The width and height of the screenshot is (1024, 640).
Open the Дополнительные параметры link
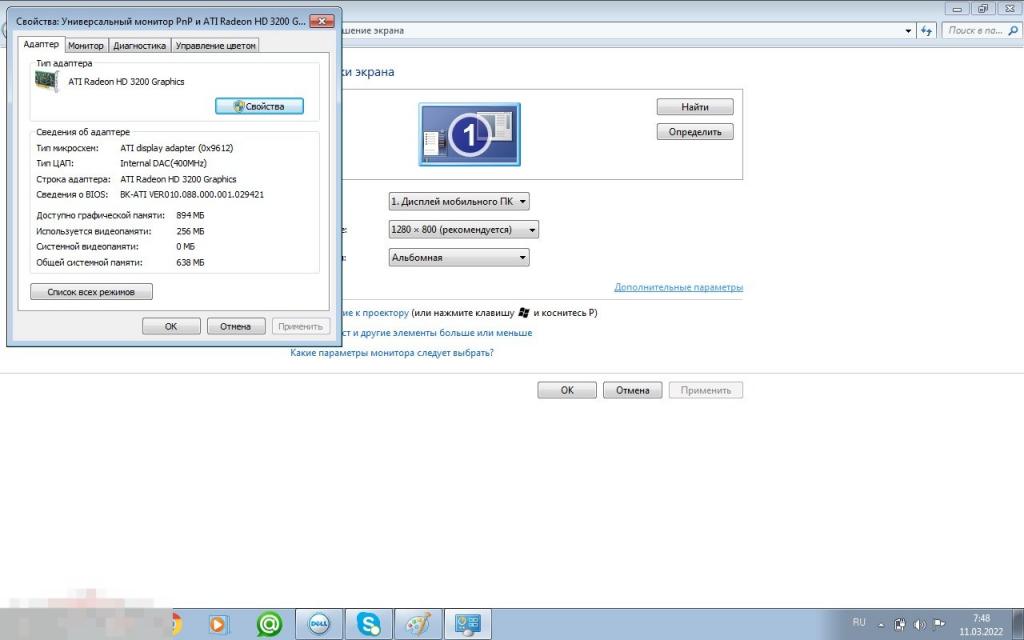click(679, 287)
